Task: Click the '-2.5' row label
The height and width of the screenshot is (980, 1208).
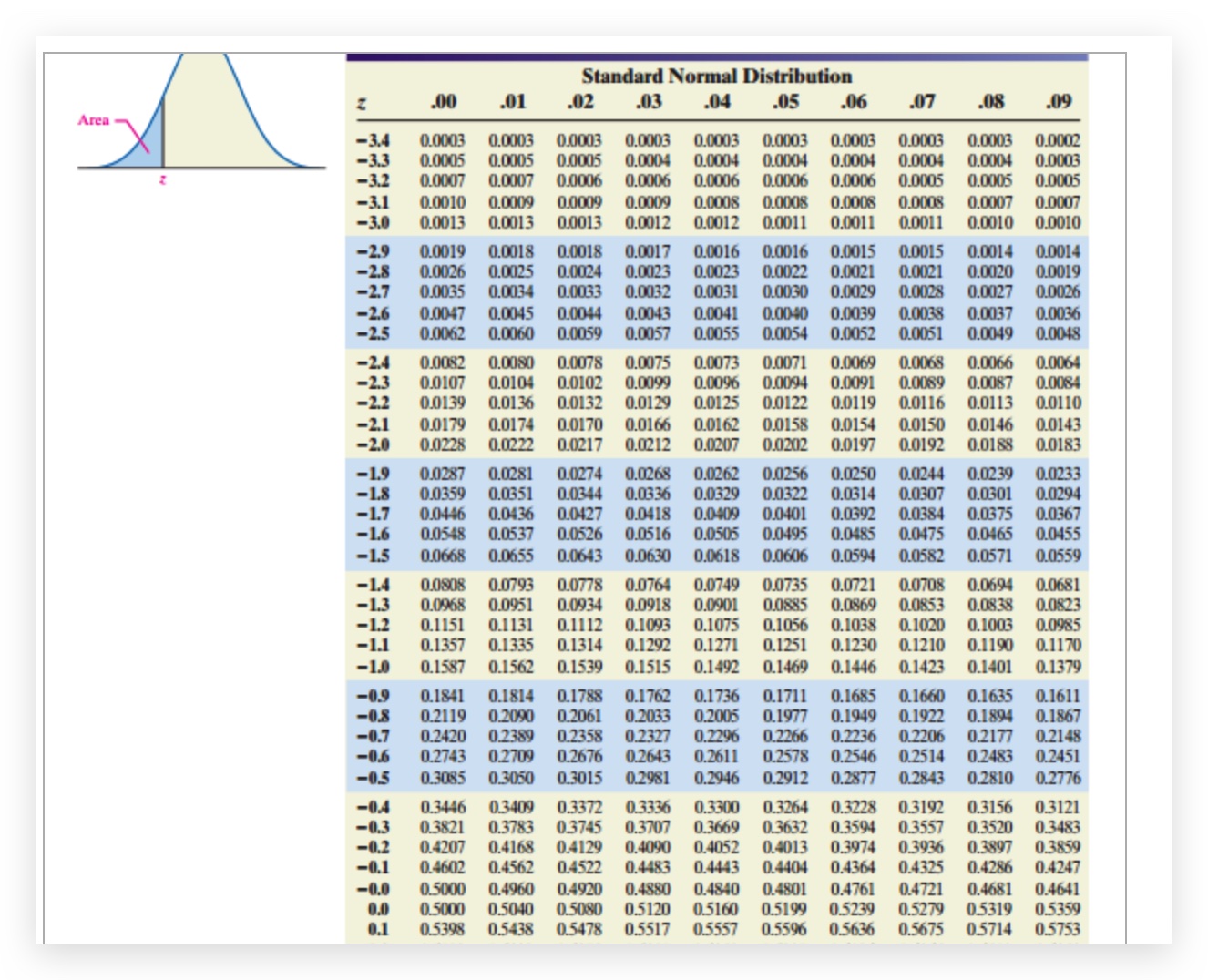Action: (x=373, y=333)
